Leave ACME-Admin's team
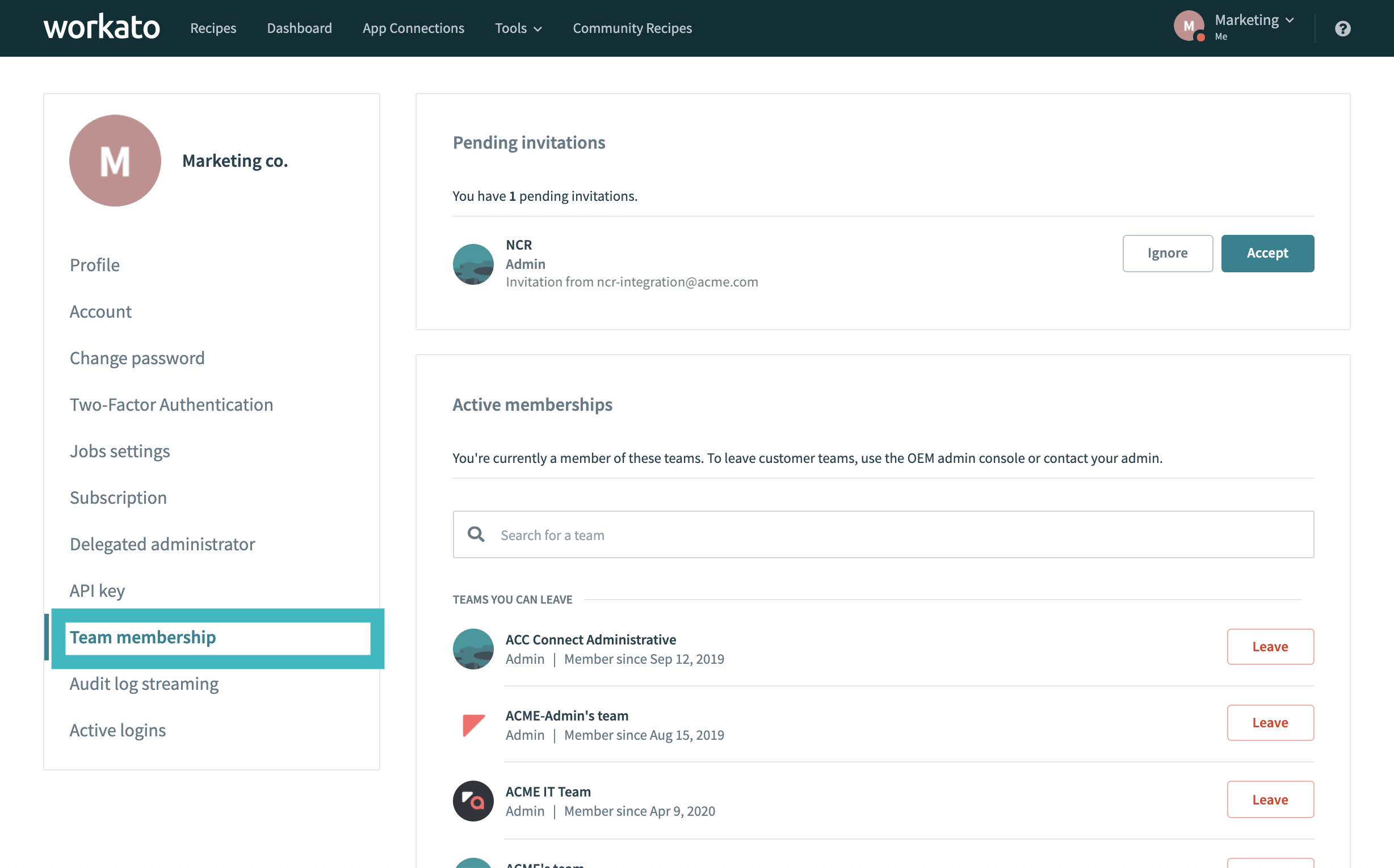 (1270, 722)
